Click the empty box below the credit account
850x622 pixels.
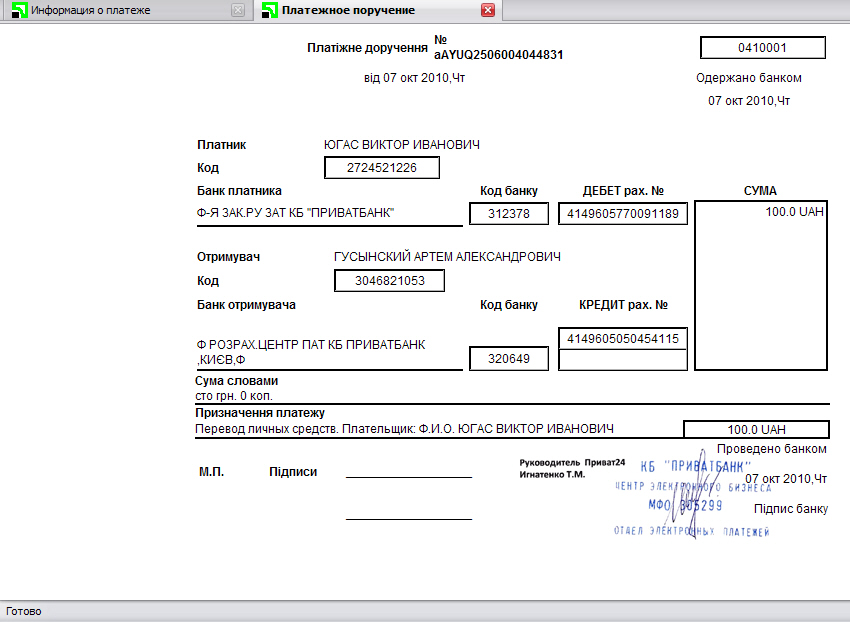tap(623, 360)
